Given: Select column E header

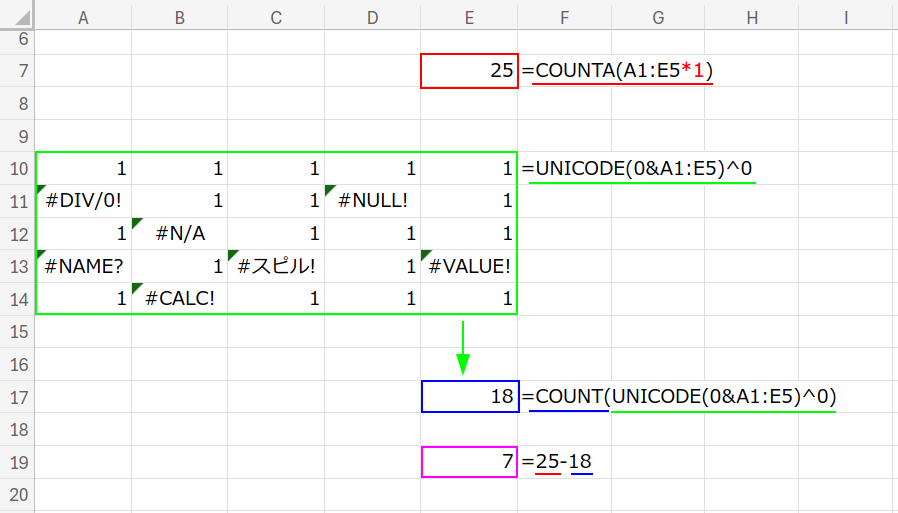Looking at the screenshot, I should [x=469, y=16].
